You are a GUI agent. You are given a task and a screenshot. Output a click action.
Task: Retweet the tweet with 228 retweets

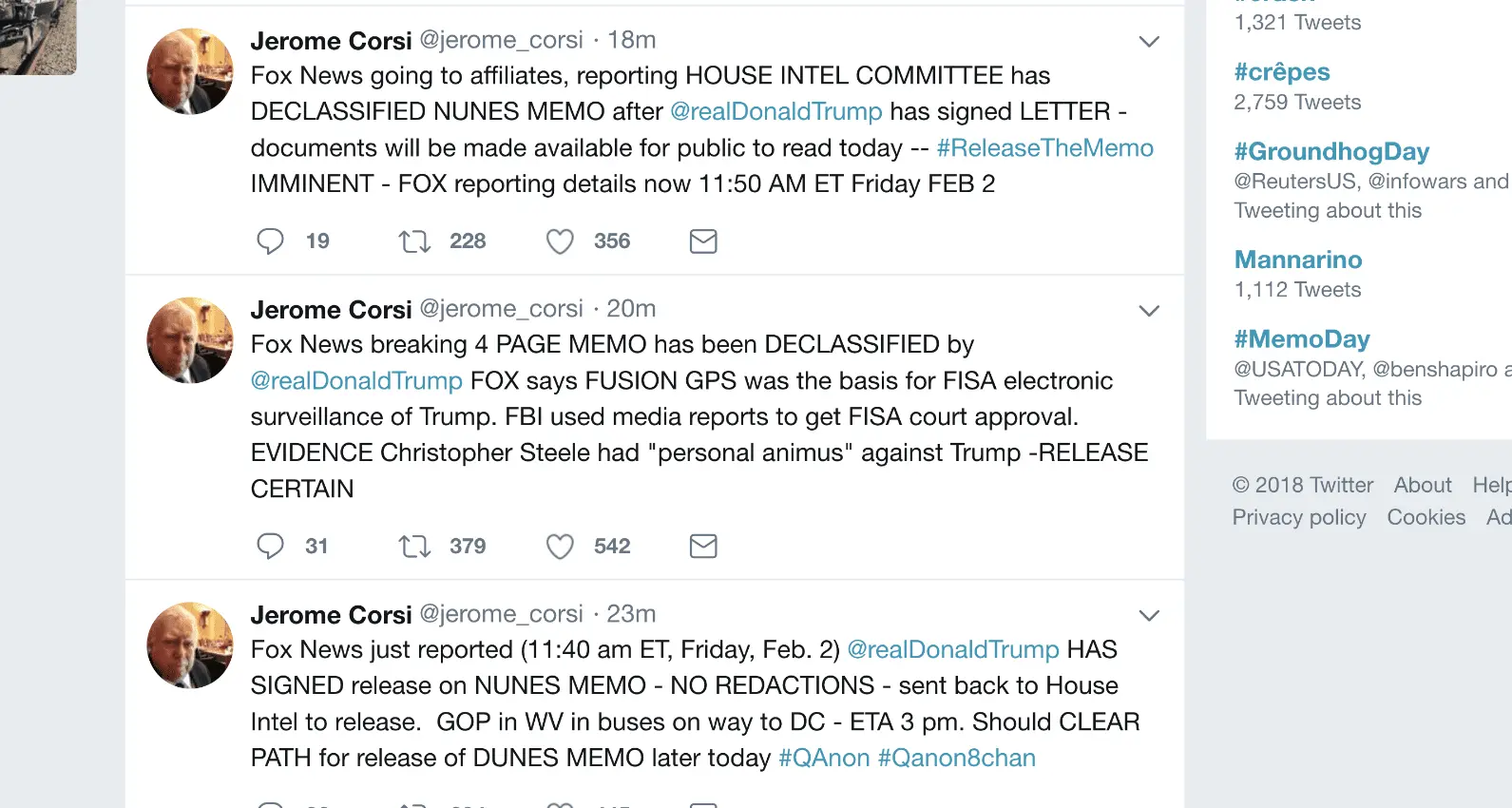tap(414, 241)
